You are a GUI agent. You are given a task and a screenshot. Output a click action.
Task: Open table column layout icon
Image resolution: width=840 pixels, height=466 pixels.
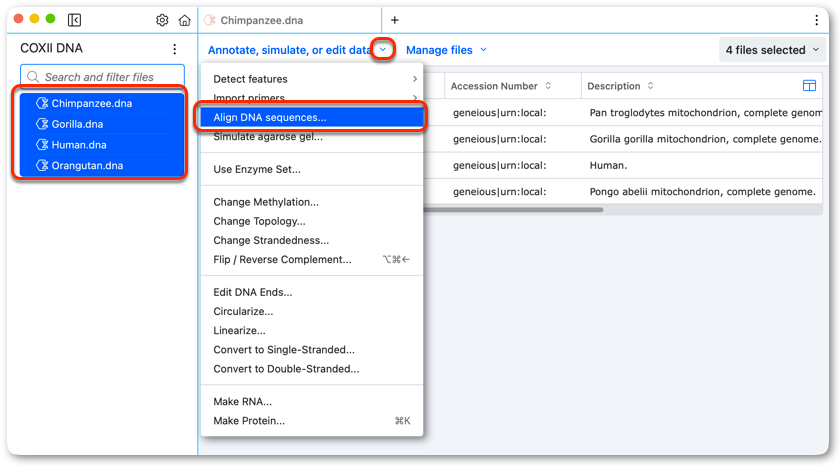(809, 86)
